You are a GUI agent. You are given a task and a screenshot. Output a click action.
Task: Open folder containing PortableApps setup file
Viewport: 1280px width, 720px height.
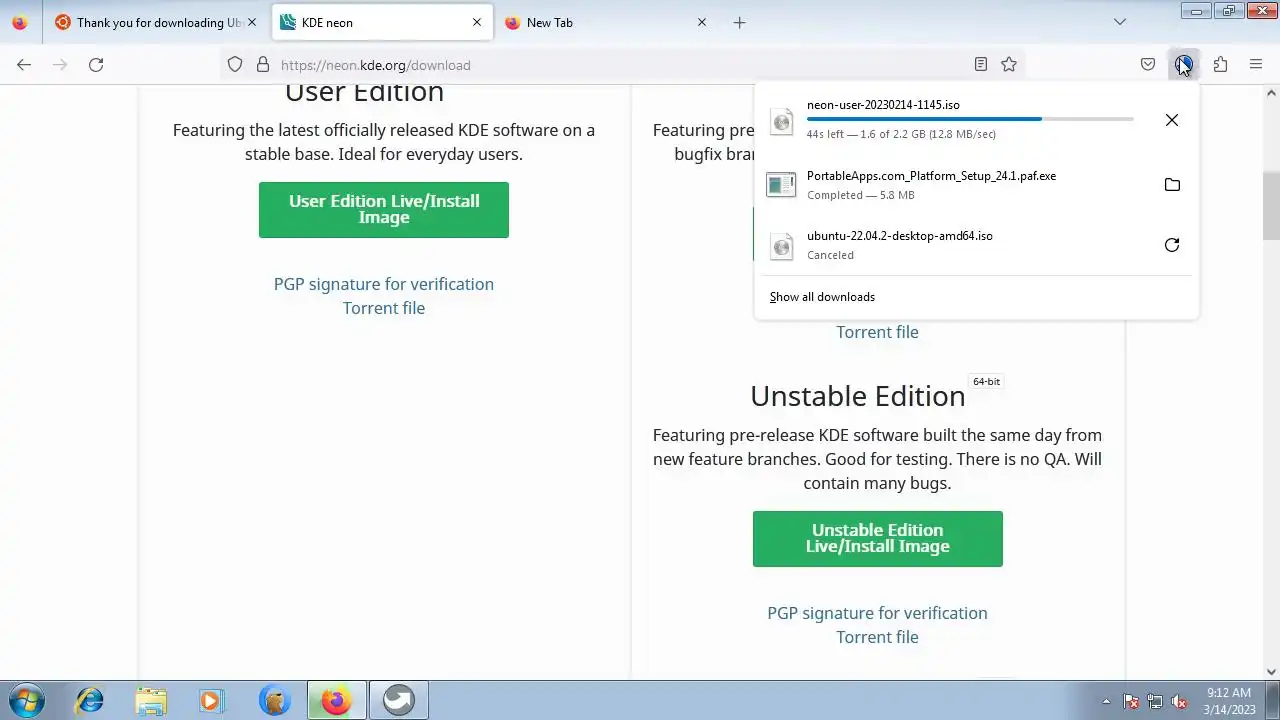click(x=1172, y=185)
